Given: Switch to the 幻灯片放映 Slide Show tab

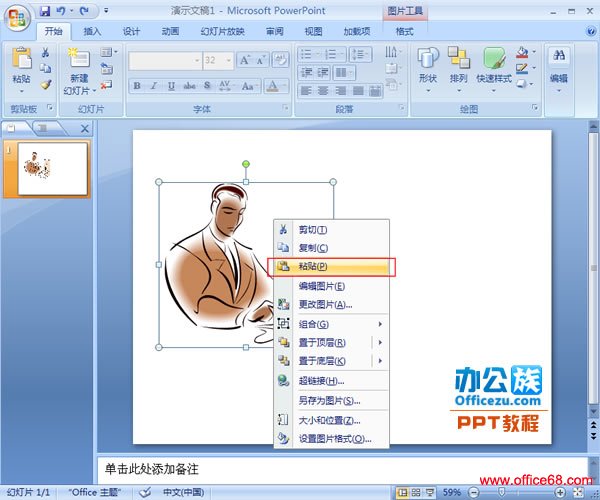Looking at the screenshot, I should [223, 31].
